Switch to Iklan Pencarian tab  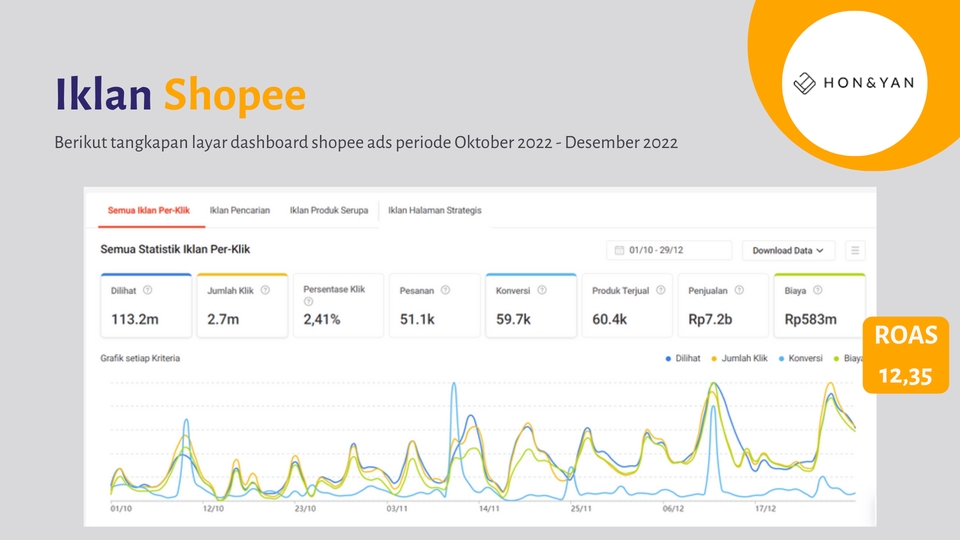point(239,211)
